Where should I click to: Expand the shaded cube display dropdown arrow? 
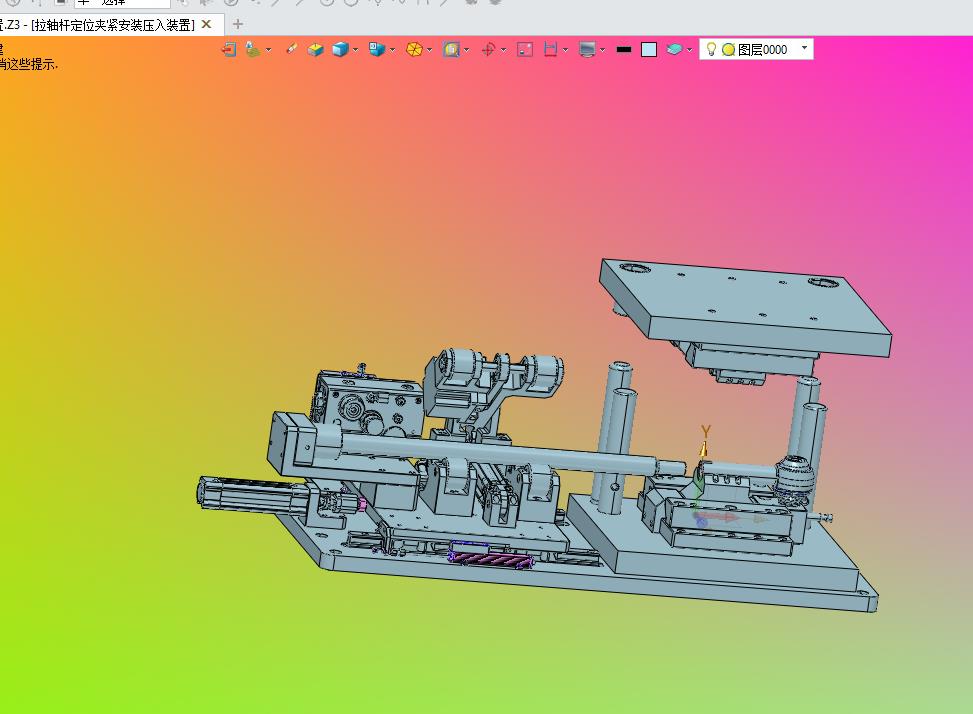(356, 50)
